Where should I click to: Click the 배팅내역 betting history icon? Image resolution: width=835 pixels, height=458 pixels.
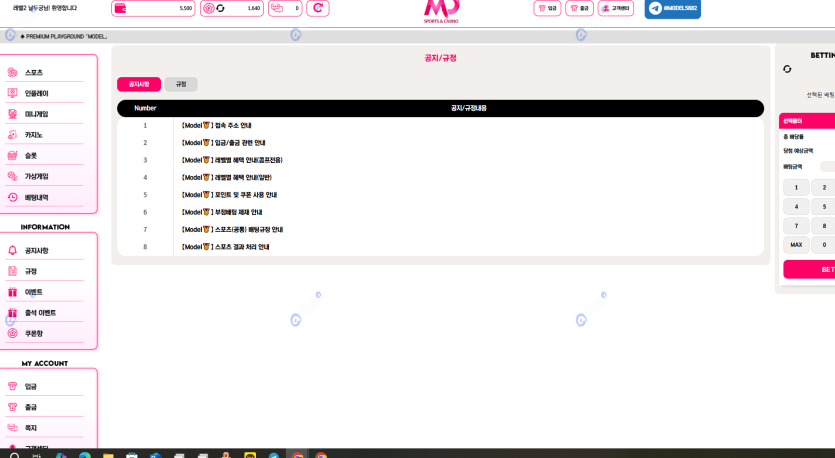point(13,198)
